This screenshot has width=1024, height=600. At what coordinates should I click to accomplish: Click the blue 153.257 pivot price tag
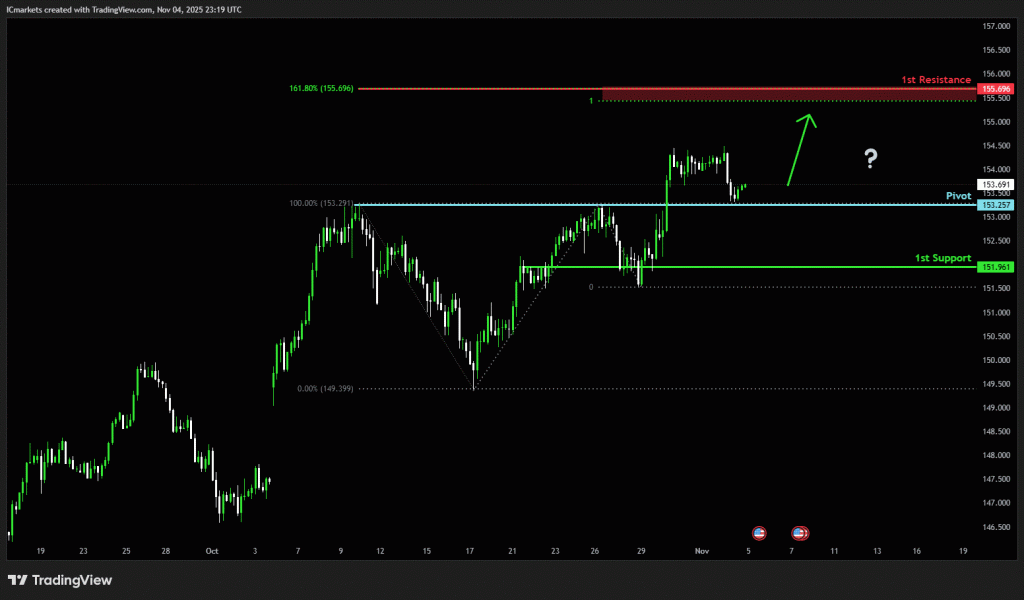[997, 205]
